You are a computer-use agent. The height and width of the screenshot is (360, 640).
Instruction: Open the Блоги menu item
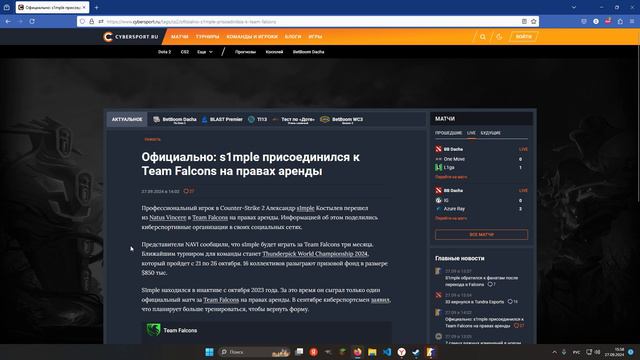293,37
